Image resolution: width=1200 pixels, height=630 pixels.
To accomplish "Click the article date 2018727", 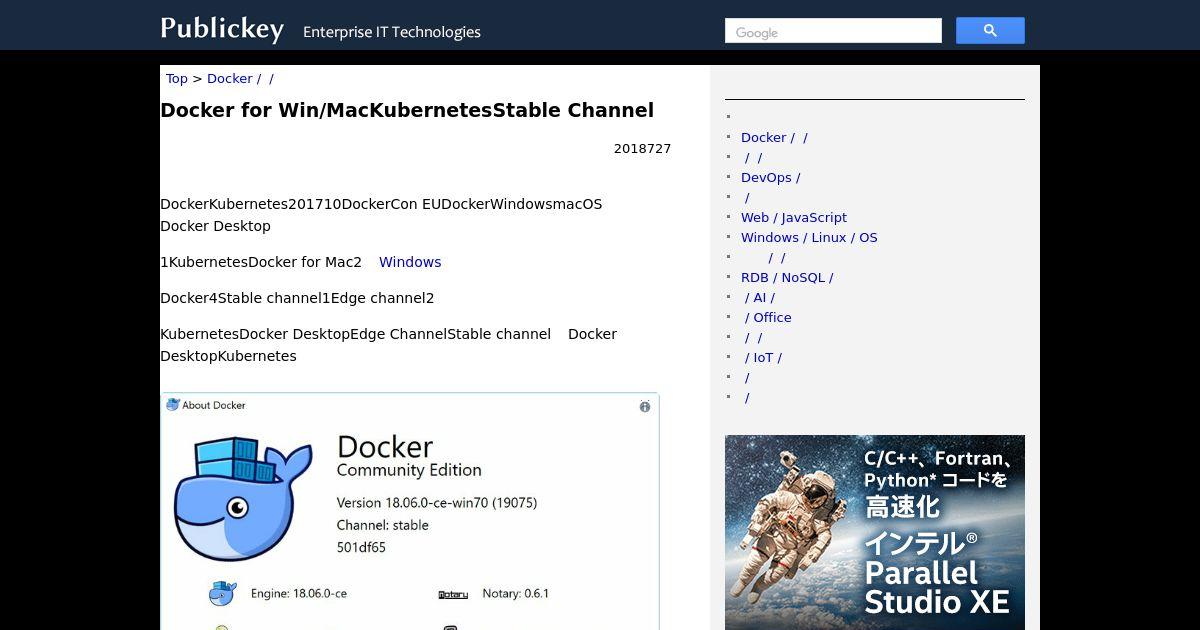I will pos(642,149).
